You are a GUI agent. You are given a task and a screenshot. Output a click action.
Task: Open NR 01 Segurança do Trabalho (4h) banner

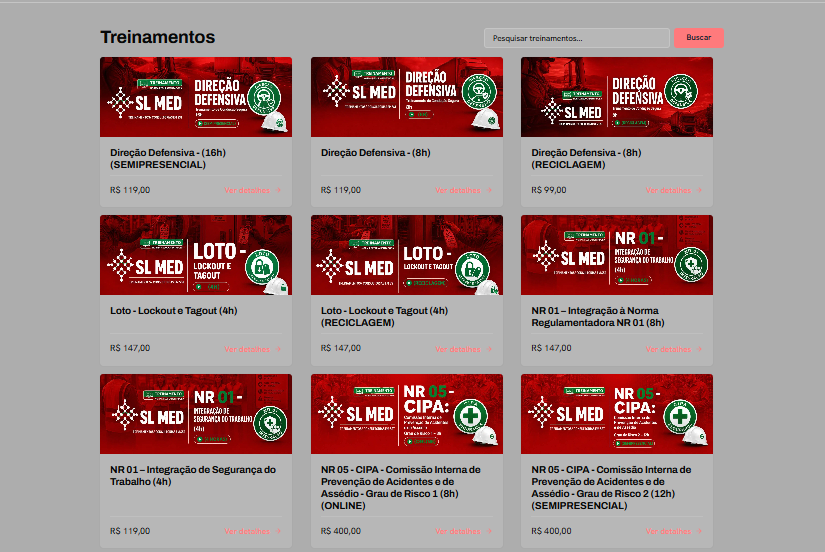tap(196, 414)
